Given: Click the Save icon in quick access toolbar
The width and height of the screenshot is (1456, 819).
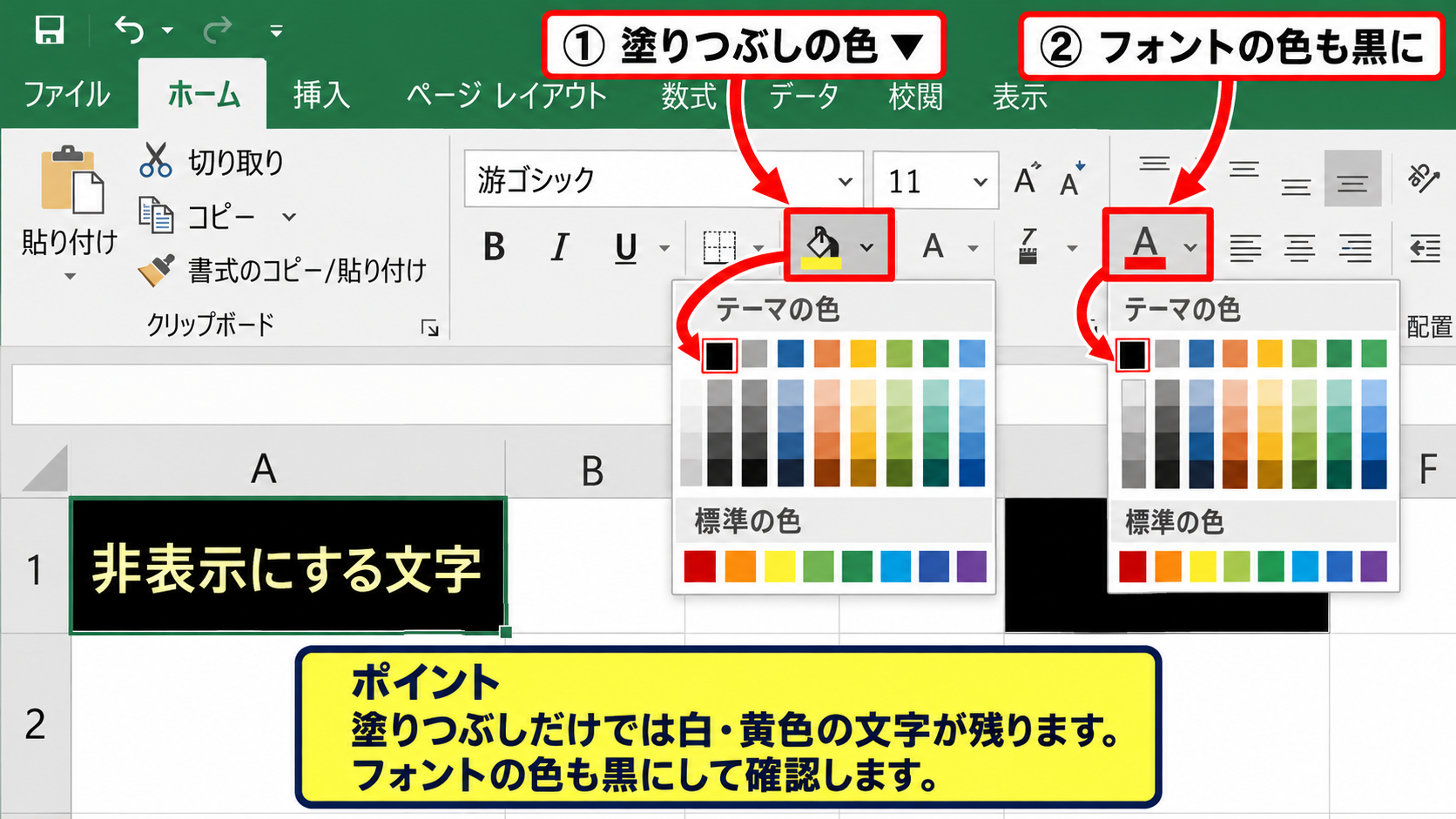Looking at the screenshot, I should coord(49,30).
